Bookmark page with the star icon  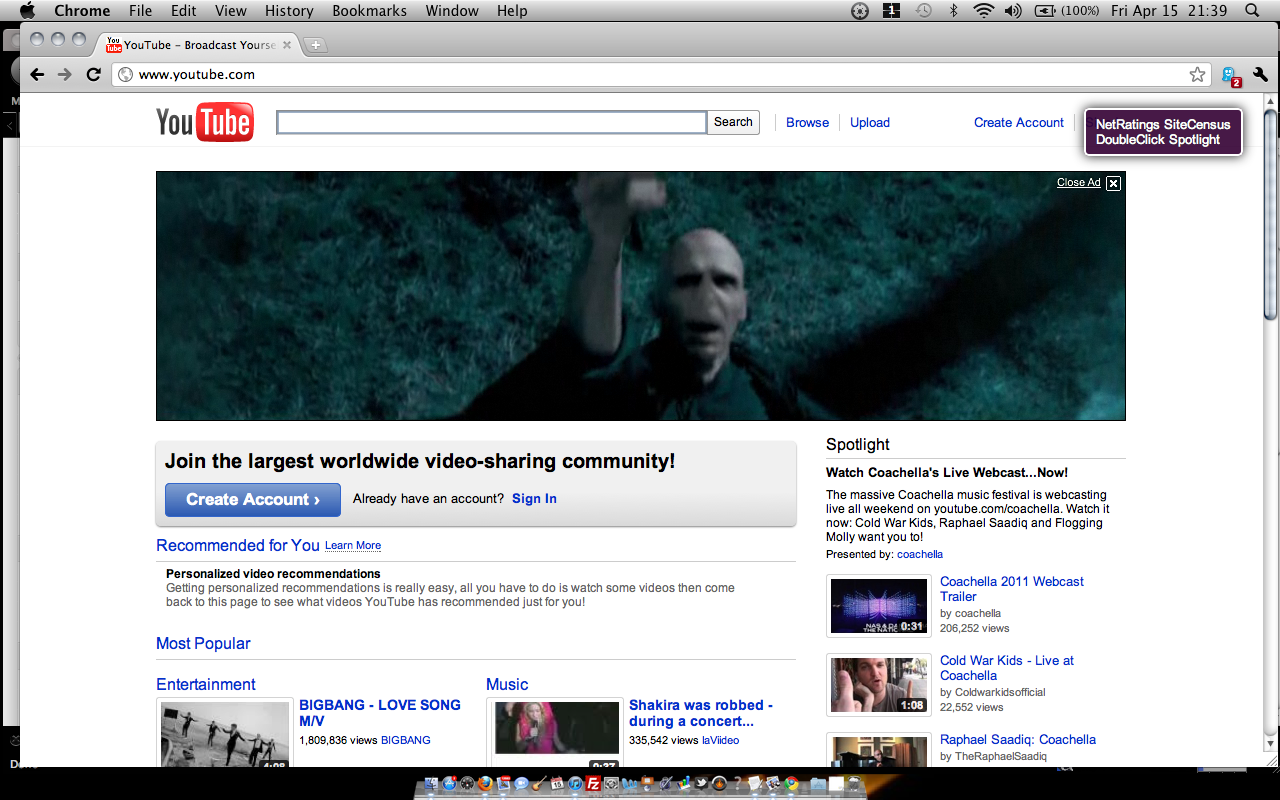(1197, 74)
